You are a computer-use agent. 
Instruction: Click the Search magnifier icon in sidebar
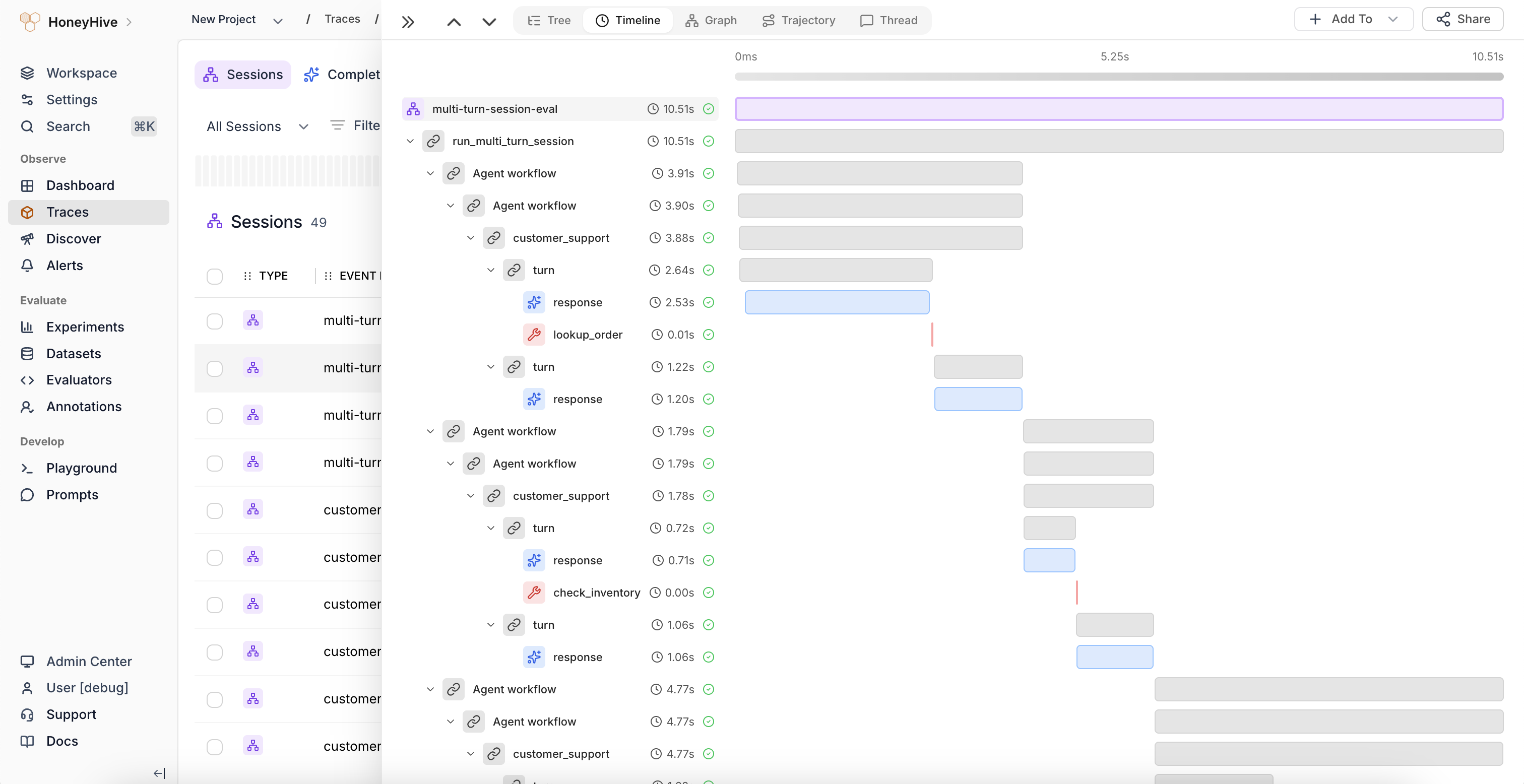[27, 126]
